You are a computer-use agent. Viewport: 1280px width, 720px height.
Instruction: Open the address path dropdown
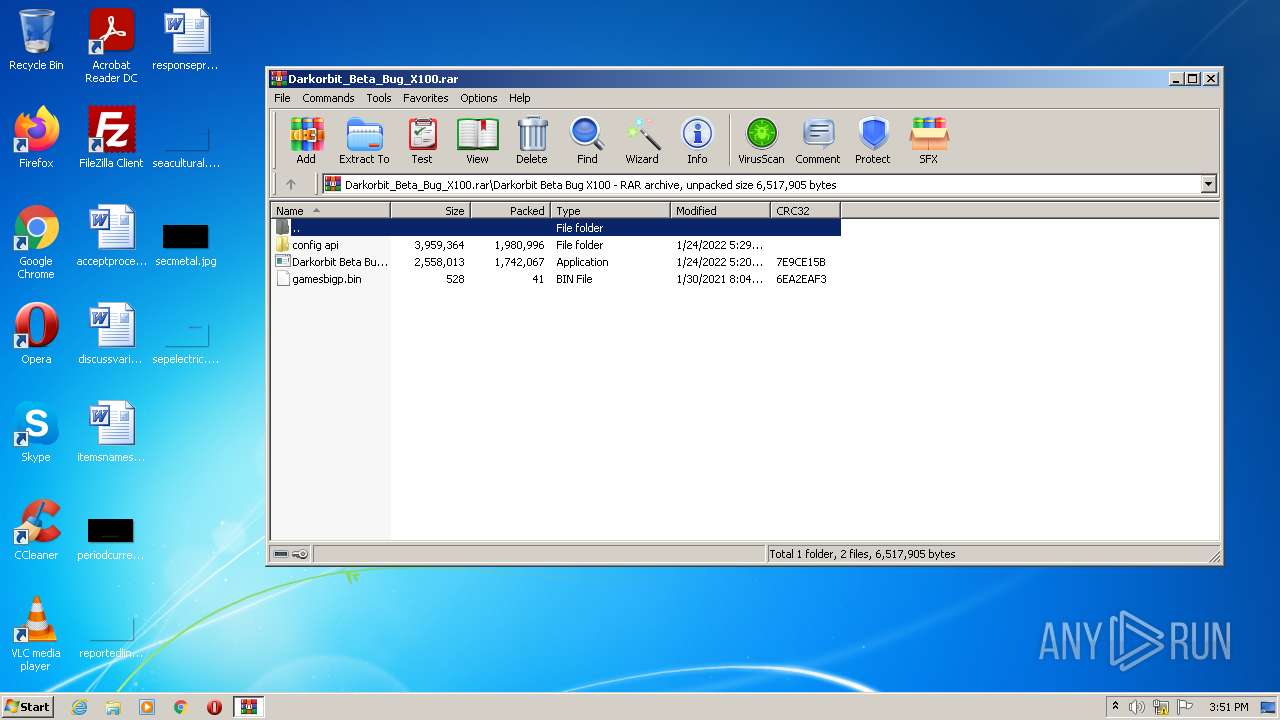[x=1208, y=184]
